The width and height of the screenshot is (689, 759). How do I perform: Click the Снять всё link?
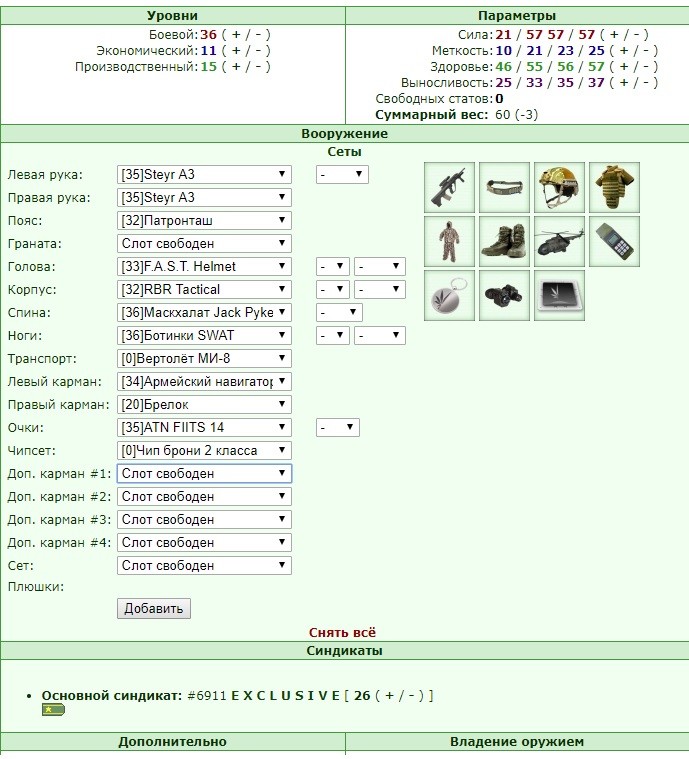[x=342, y=633]
